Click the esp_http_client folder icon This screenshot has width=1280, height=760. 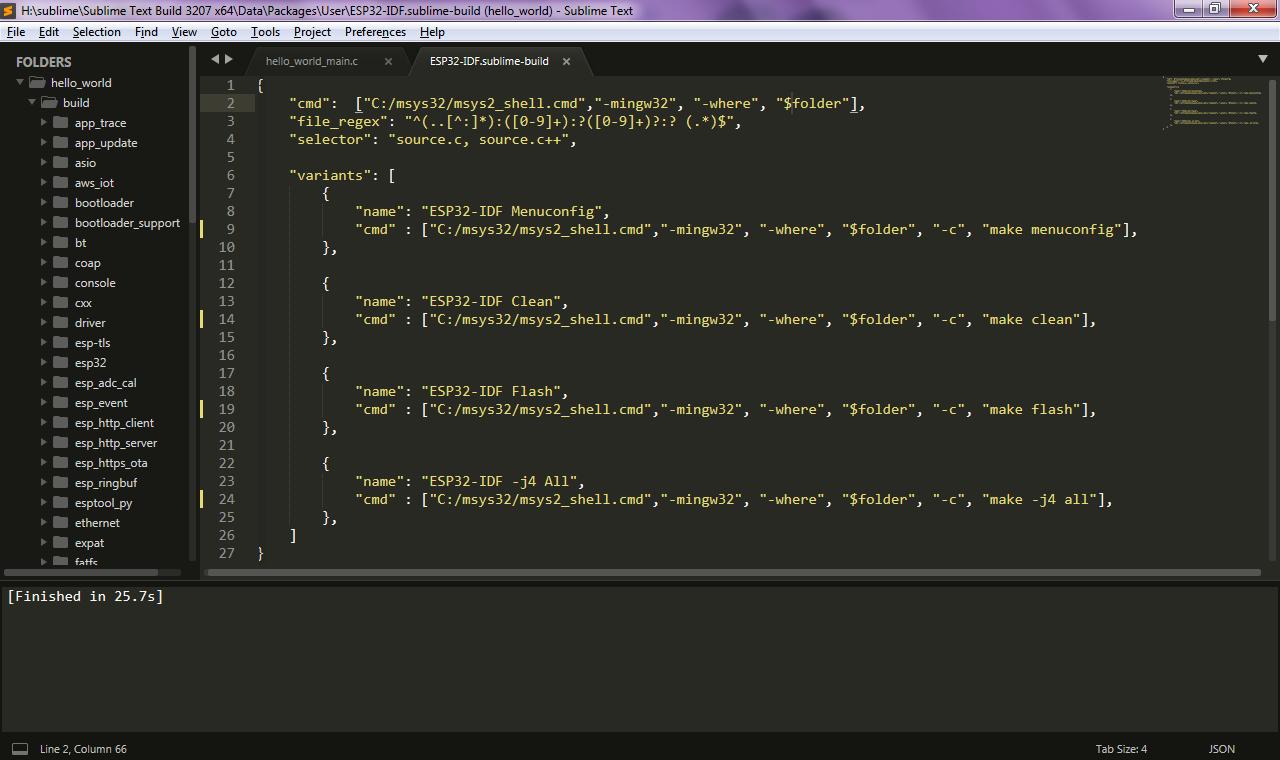pyautogui.click(x=60, y=423)
